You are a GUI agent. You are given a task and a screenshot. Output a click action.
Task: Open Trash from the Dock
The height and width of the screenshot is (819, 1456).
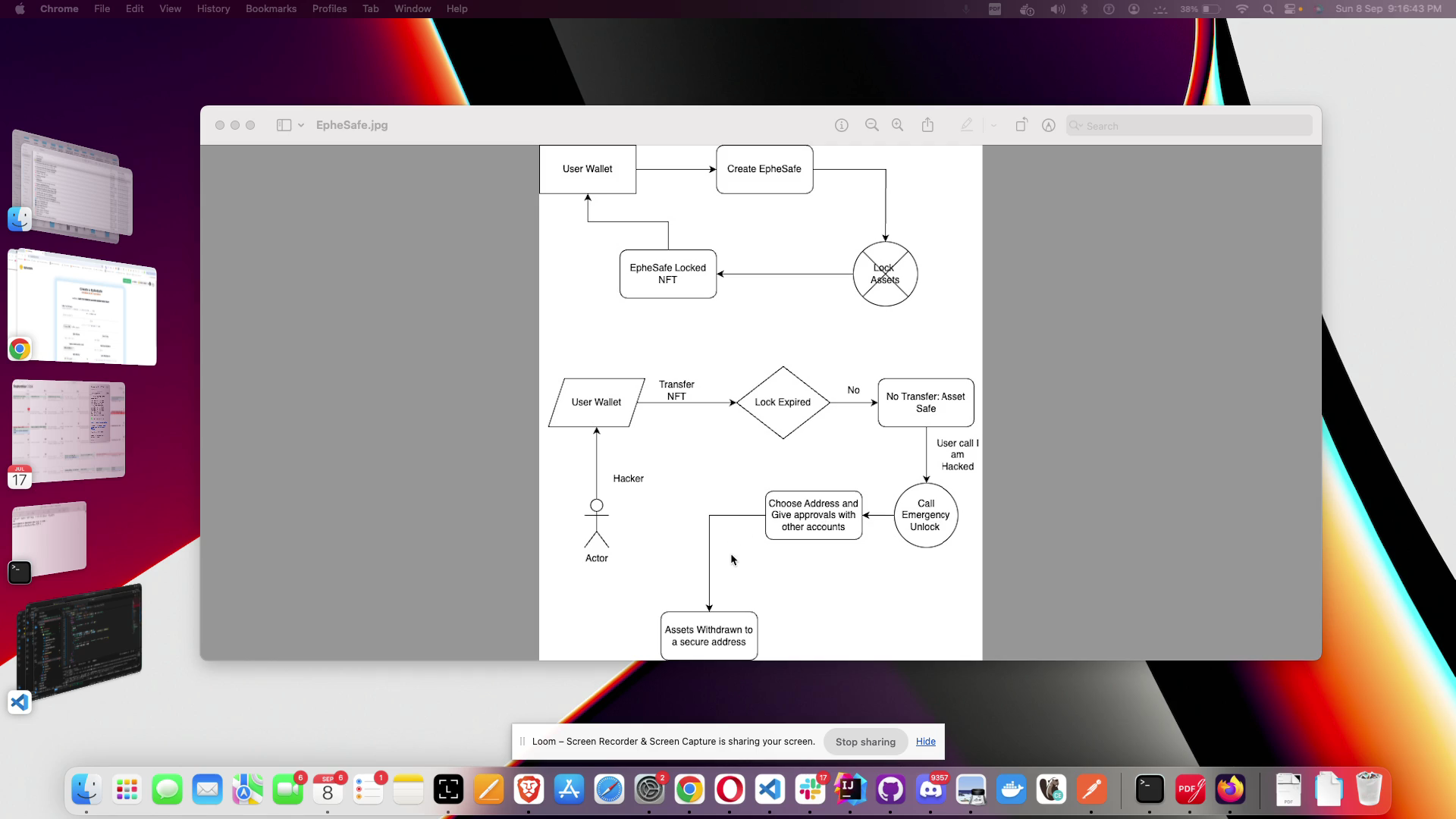click(1369, 789)
